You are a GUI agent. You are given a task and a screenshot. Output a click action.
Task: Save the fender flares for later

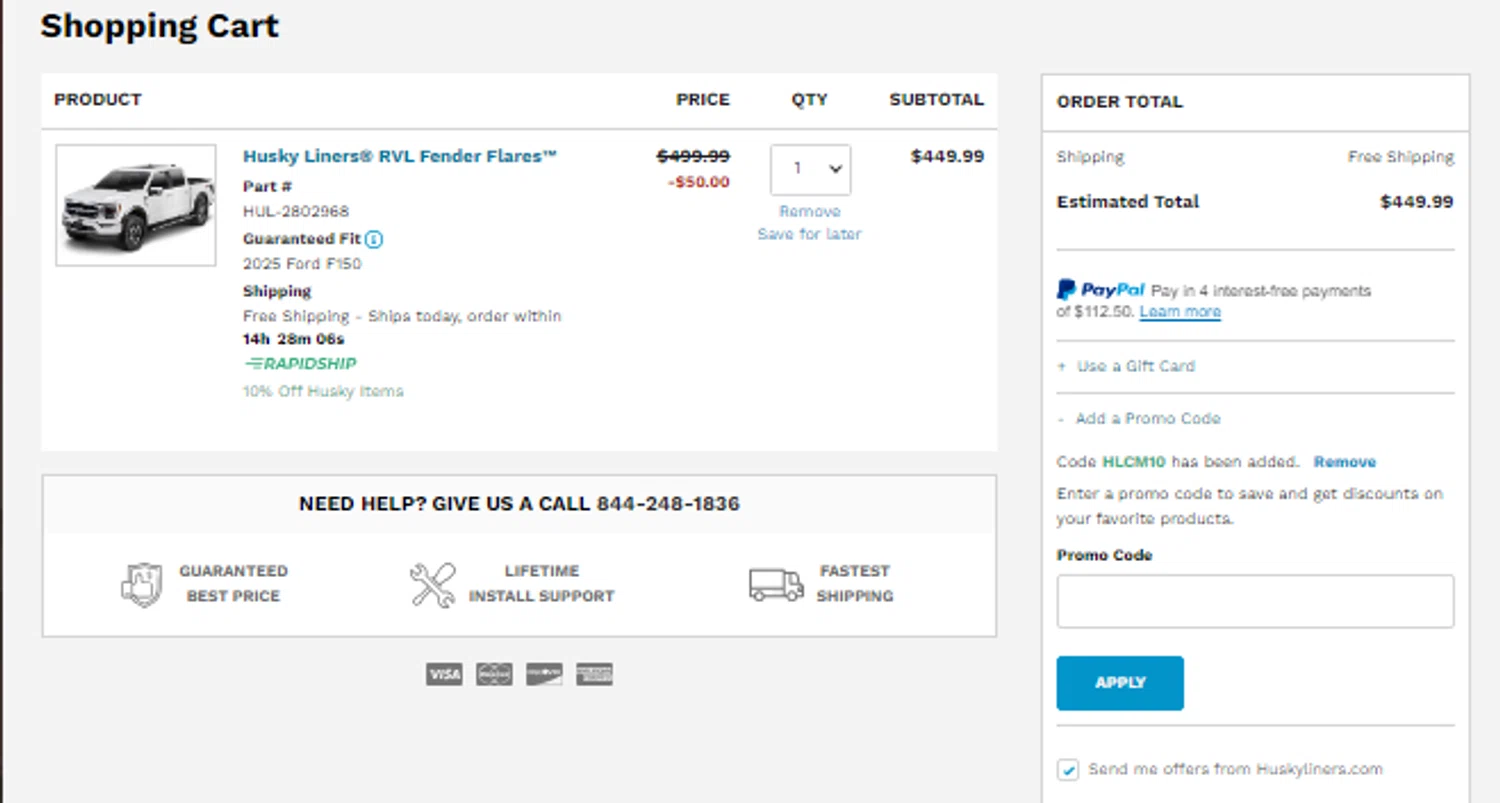click(809, 234)
